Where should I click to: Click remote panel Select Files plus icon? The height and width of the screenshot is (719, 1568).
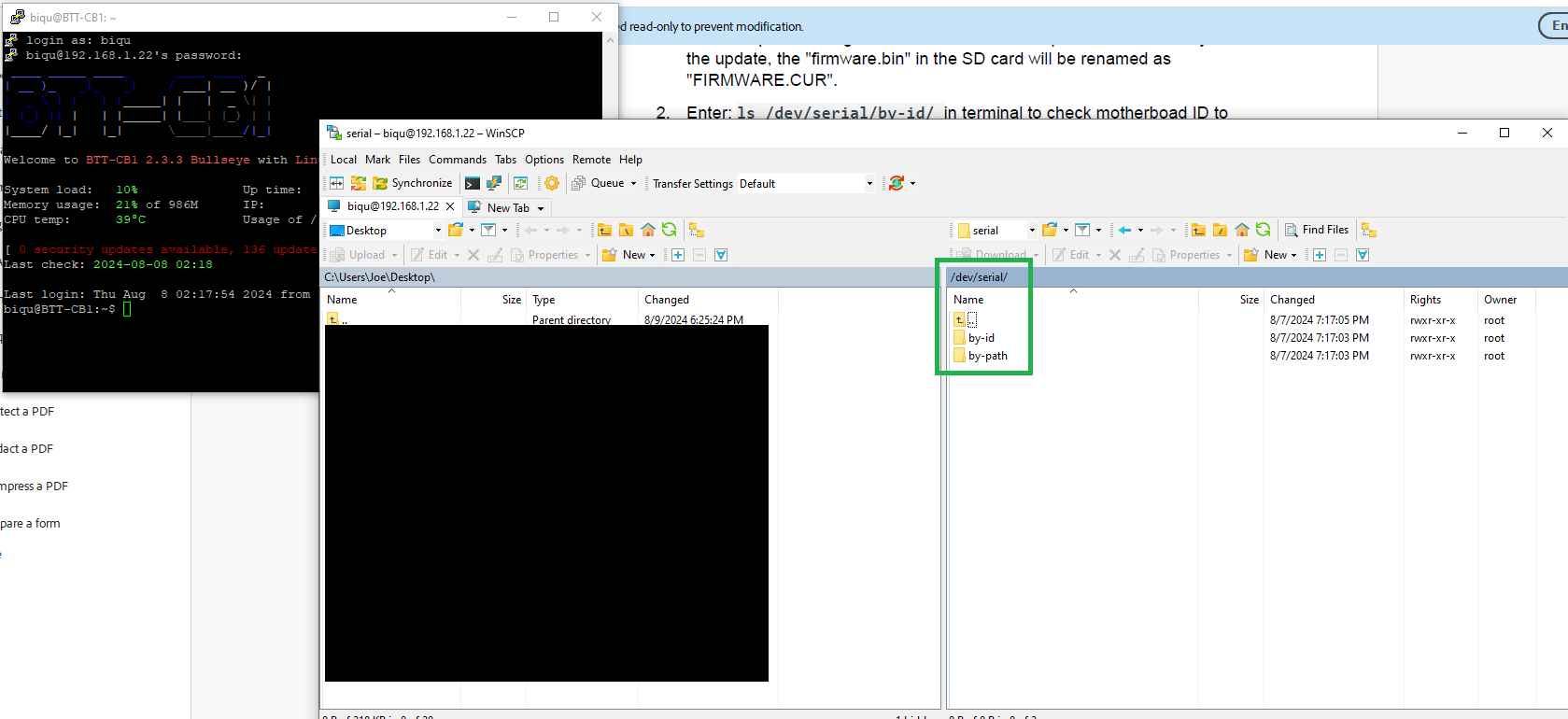(1320, 255)
